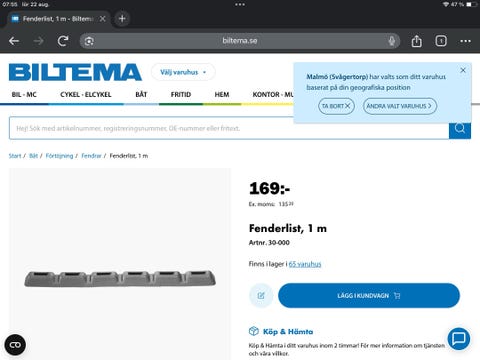
Task: Click the Fendrar breadcrumb link
Action: [91, 156]
